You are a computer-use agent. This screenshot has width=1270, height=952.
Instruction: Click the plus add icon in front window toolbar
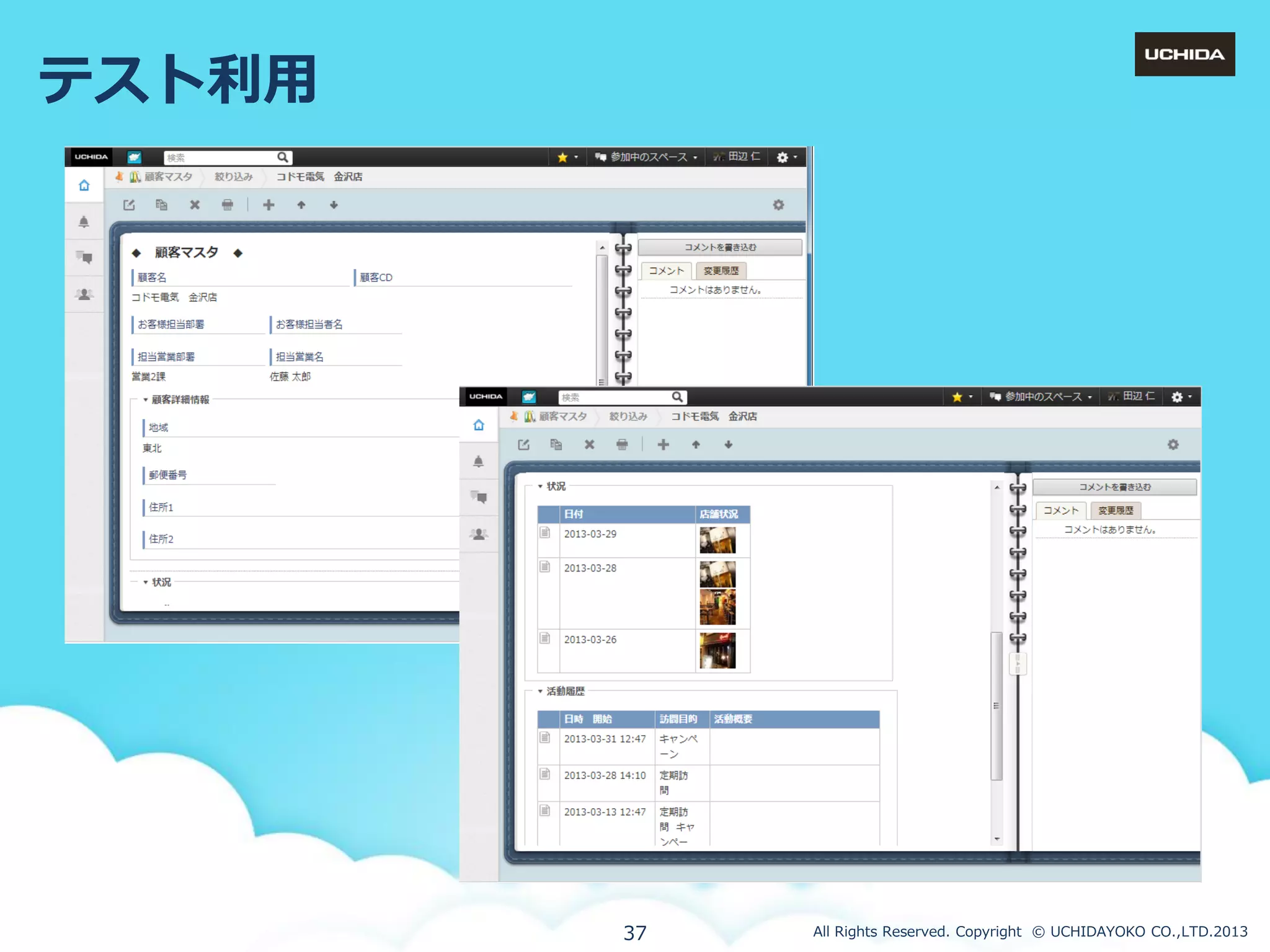[663, 444]
